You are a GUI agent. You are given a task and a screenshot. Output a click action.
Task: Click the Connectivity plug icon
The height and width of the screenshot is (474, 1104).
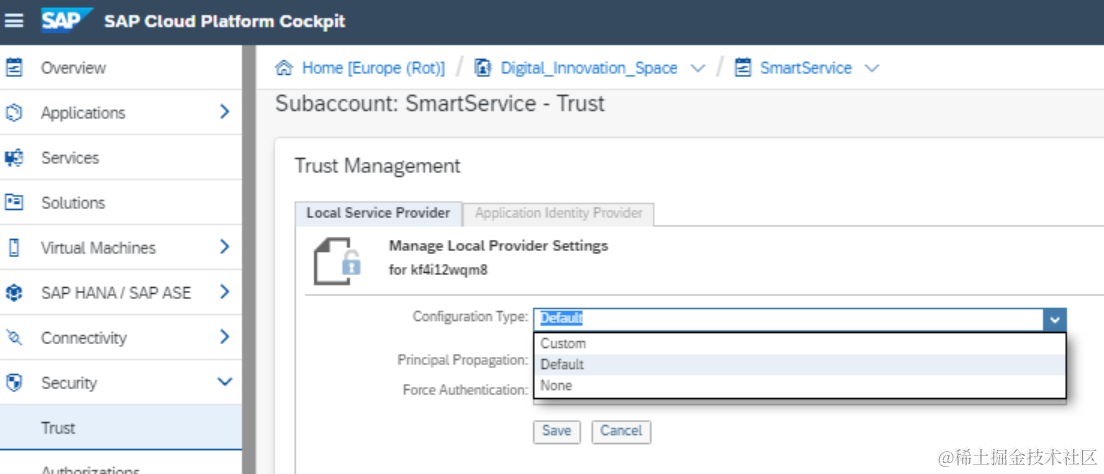[x=14, y=338]
